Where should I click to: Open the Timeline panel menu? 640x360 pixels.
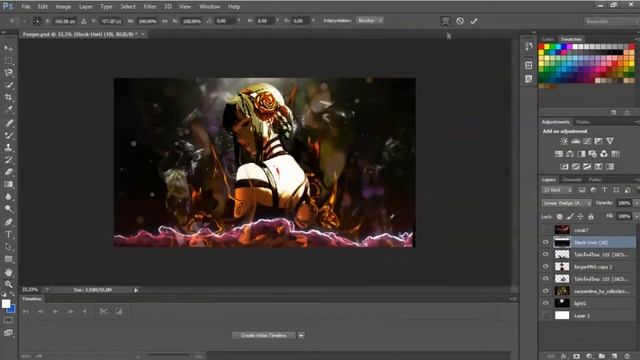click(x=513, y=299)
